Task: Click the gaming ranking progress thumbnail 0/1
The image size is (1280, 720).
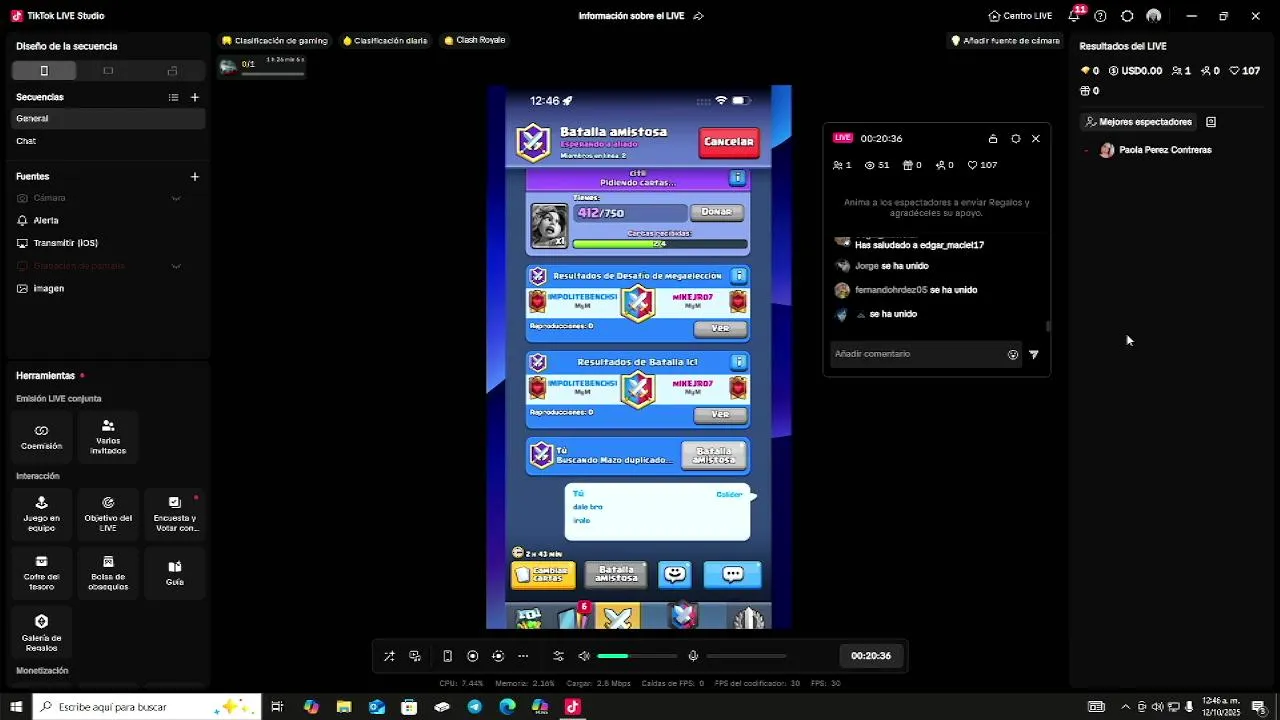Action: point(262,66)
